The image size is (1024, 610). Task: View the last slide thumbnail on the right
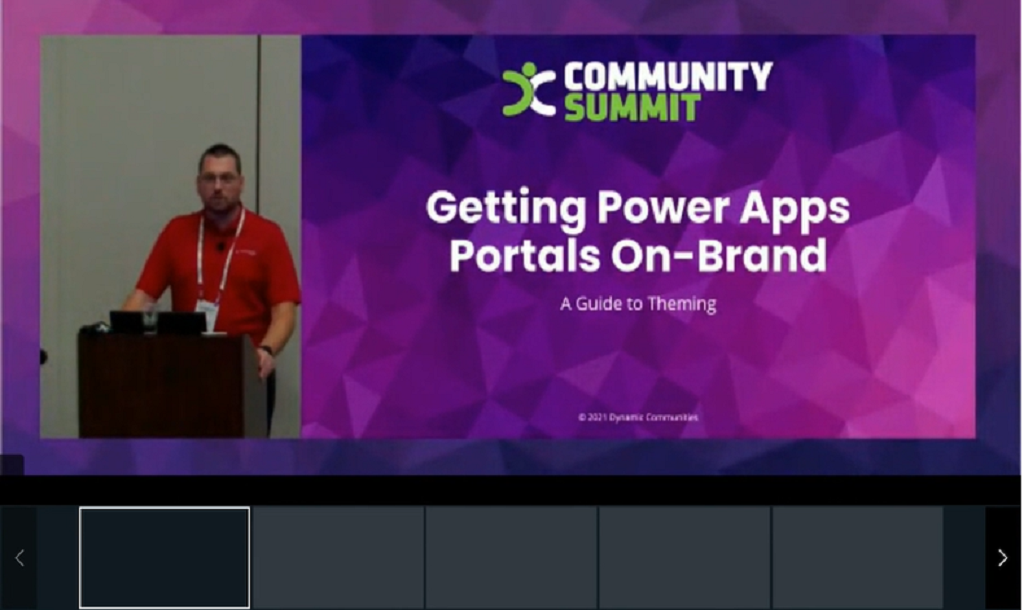[x=856, y=558]
